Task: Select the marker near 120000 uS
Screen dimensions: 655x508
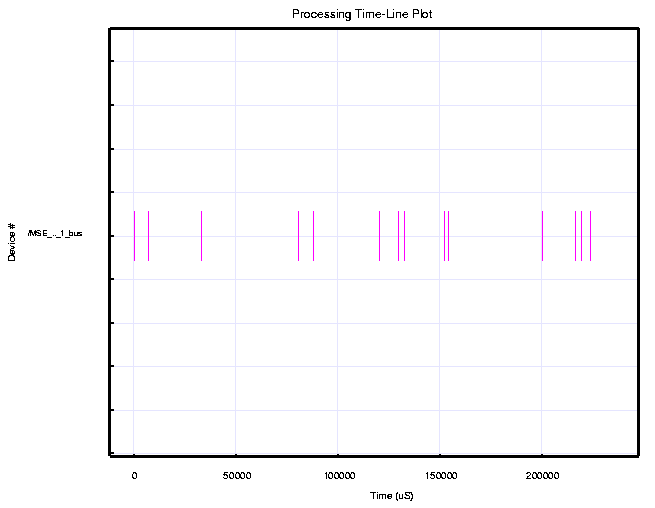Action: click(x=379, y=236)
